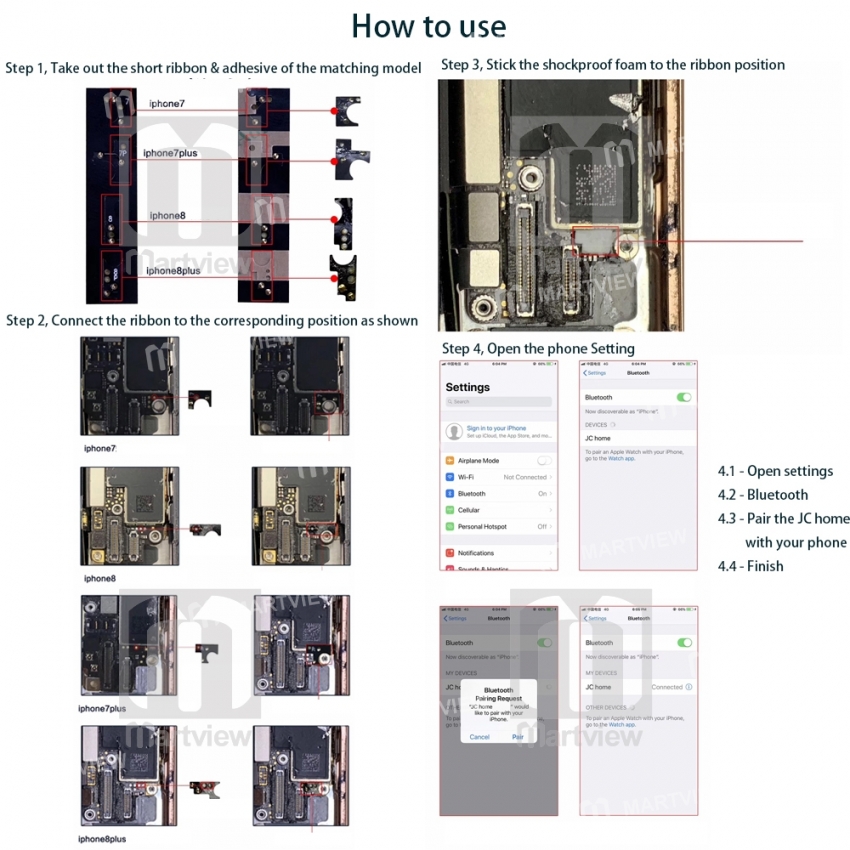Tap the Search field in Settings
The height and width of the screenshot is (850, 850).
(499, 402)
